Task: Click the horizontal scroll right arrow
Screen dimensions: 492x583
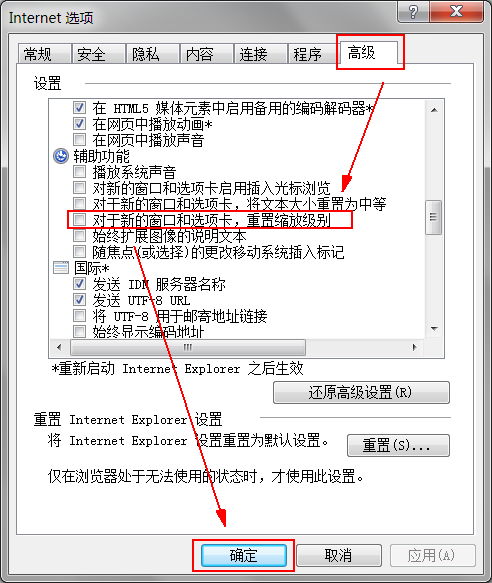Action: pos(415,348)
